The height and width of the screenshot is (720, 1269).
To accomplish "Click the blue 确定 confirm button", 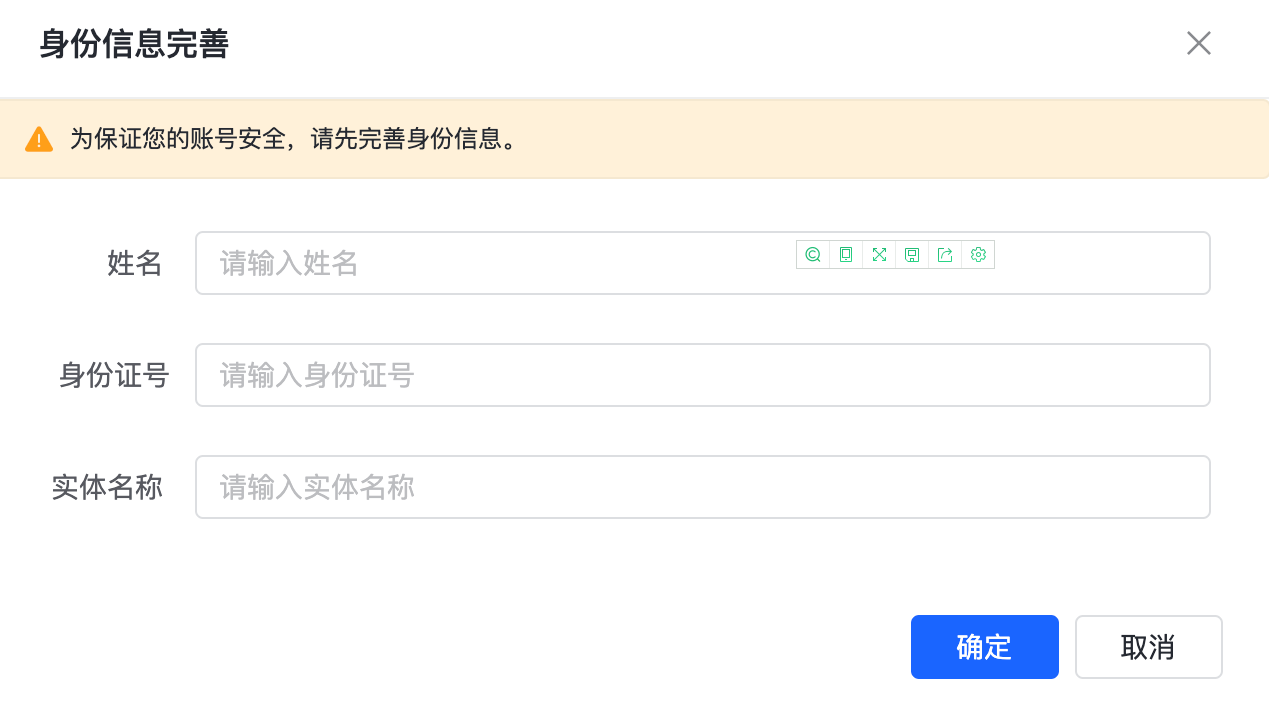I will (x=984, y=647).
